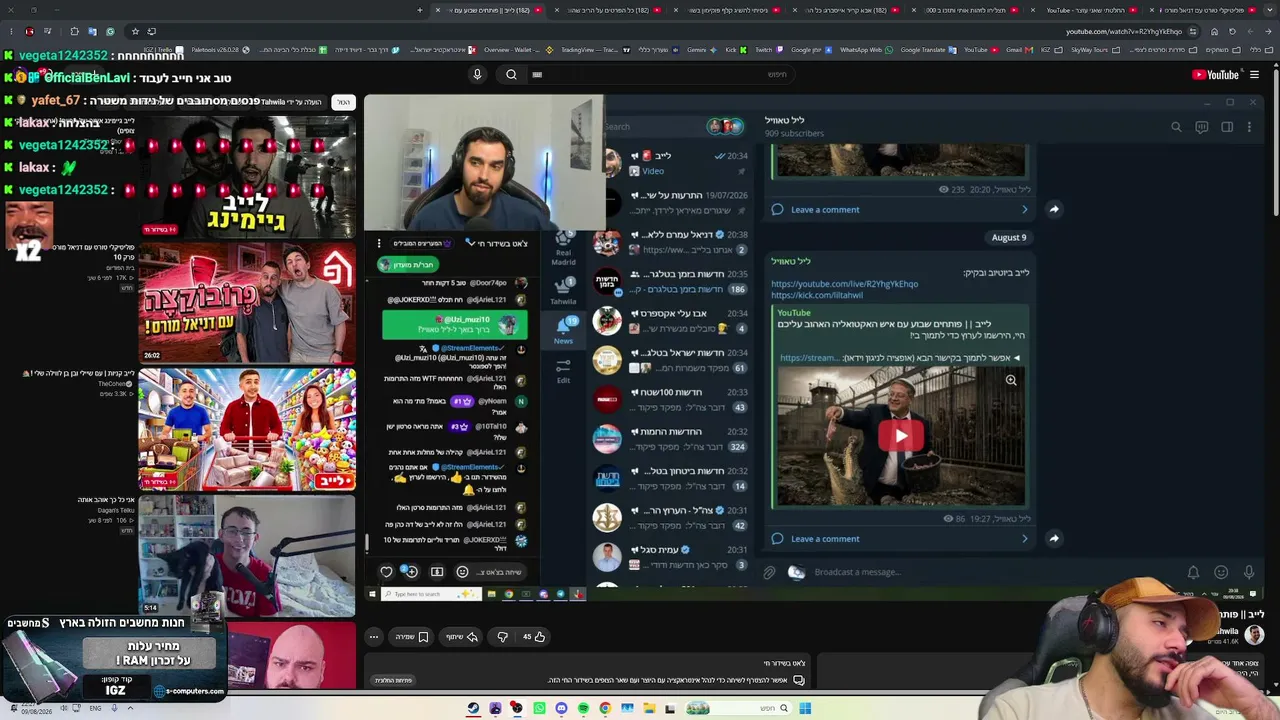Image resolution: width=1280 pixels, height=720 pixels.
Task: Open the Windows Start button in taskbar
Action: point(805,708)
